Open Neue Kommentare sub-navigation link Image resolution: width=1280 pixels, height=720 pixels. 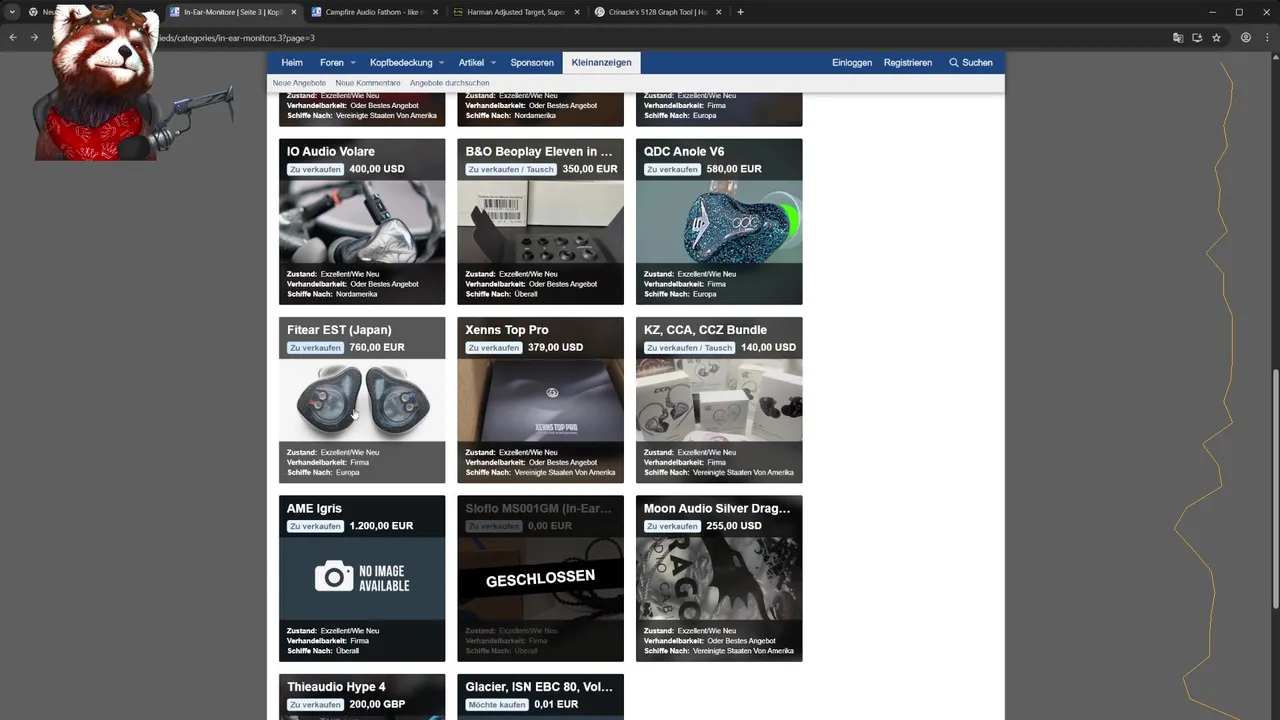click(x=368, y=83)
